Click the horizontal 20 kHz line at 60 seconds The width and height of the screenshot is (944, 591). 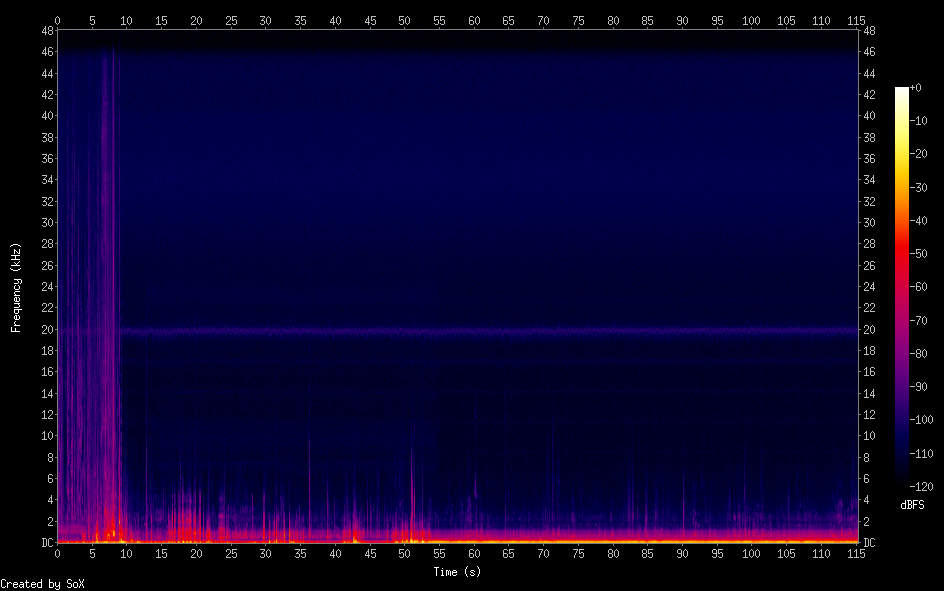tap(474, 330)
